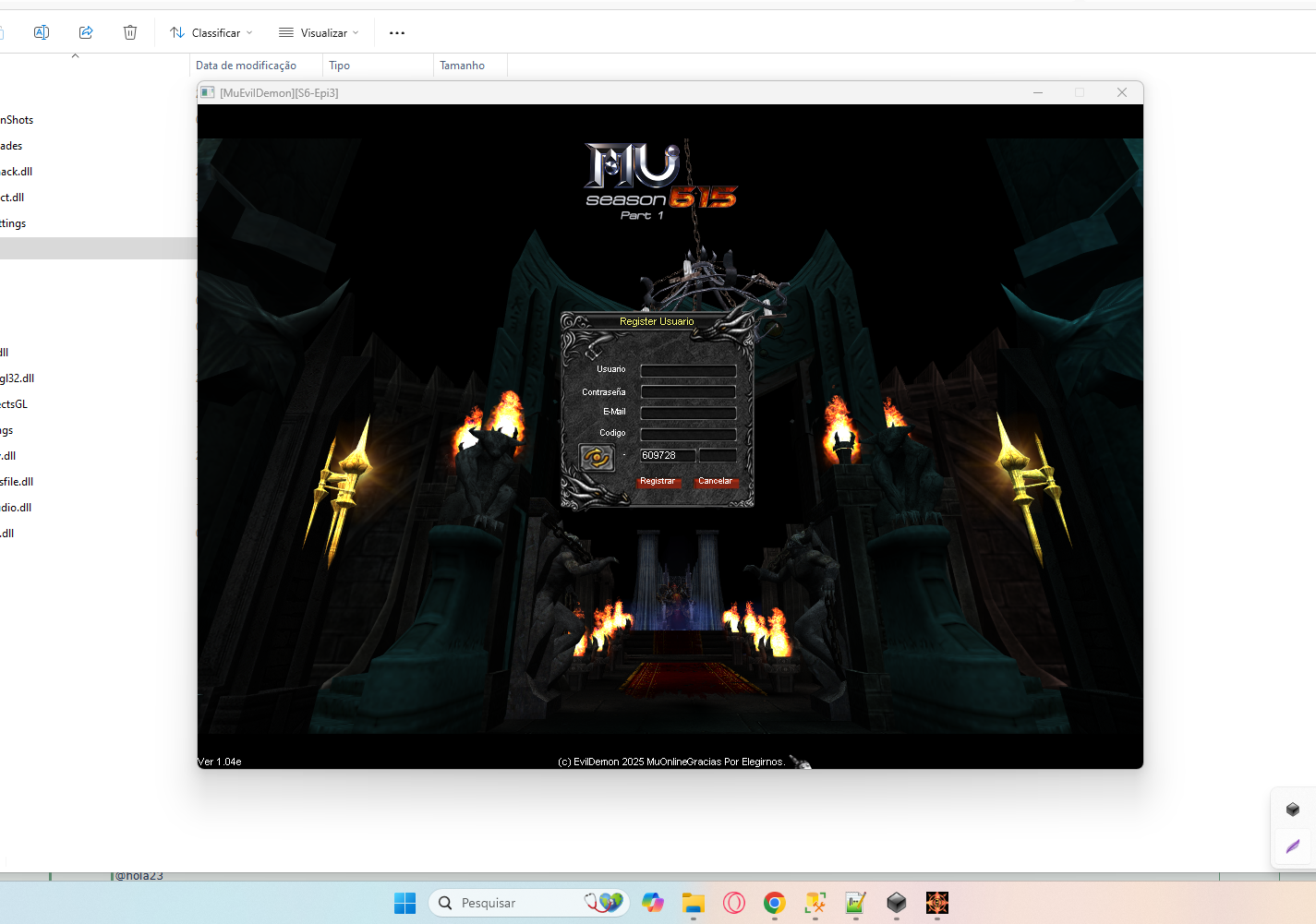Click the MuEvilDemon window title bar icon
The height and width of the screenshot is (924, 1316).
(208, 92)
